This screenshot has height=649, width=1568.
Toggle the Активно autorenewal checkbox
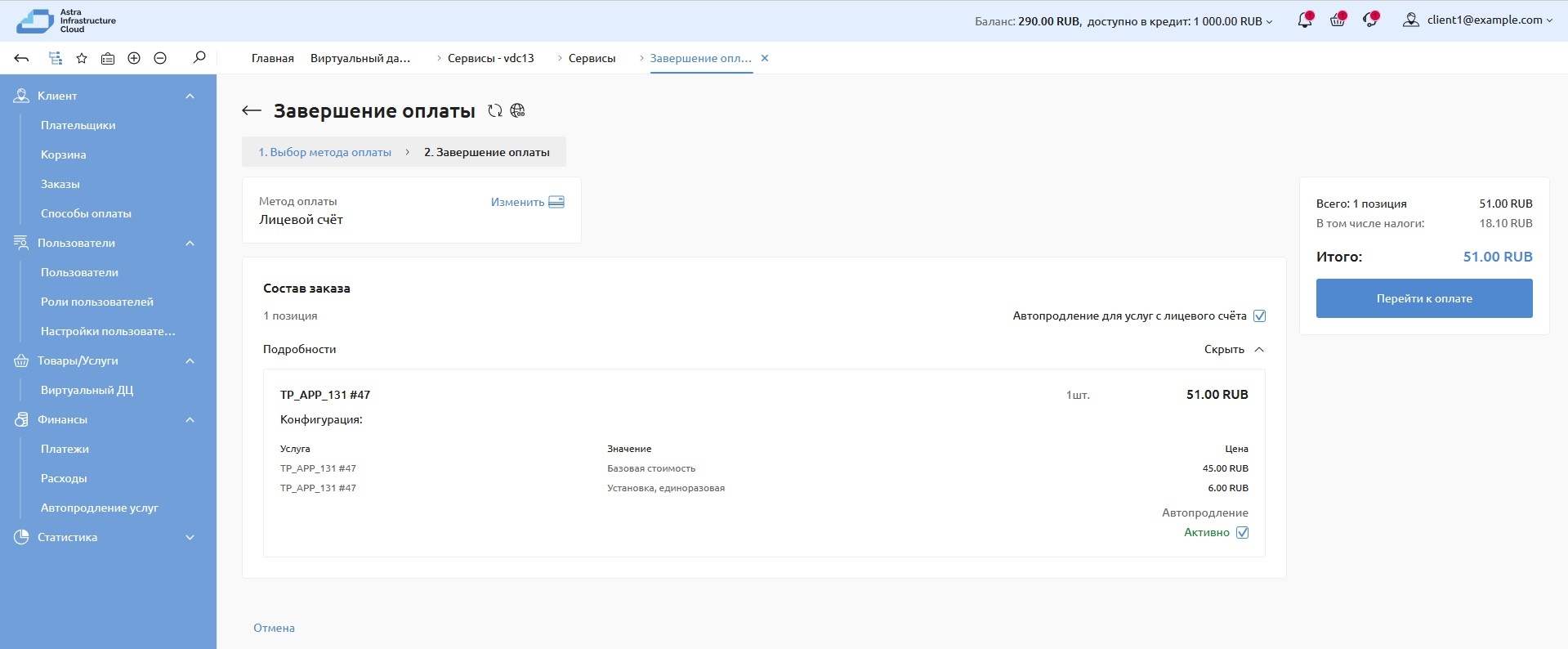1242,533
